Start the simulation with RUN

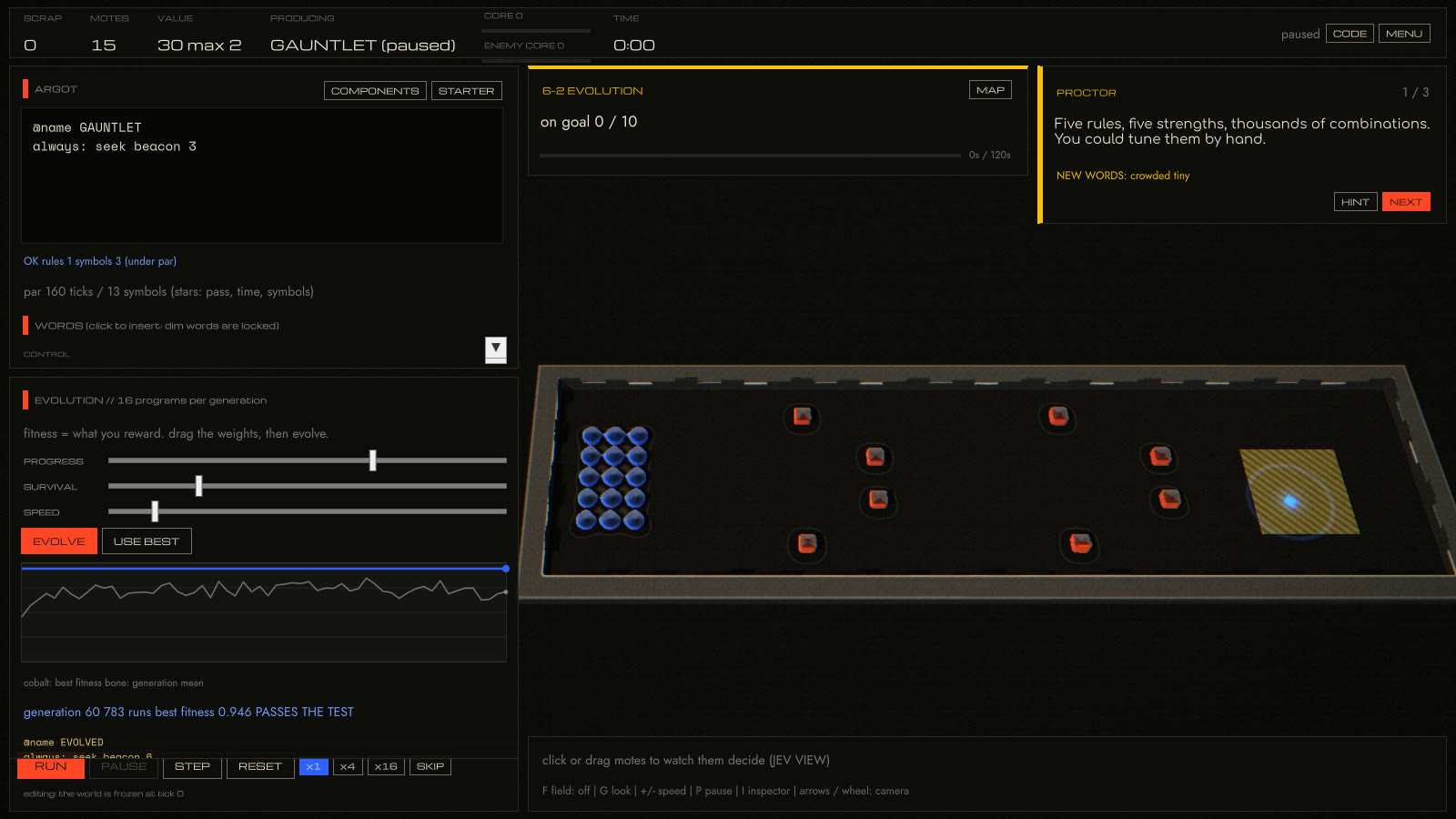pos(51,767)
